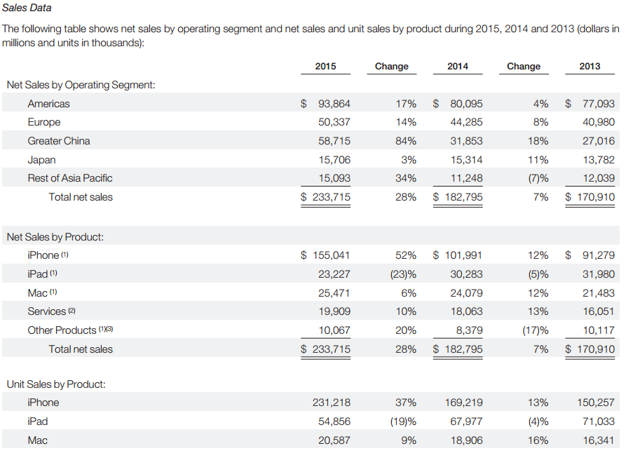Click the Americas row label

click(x=49, y=104)
